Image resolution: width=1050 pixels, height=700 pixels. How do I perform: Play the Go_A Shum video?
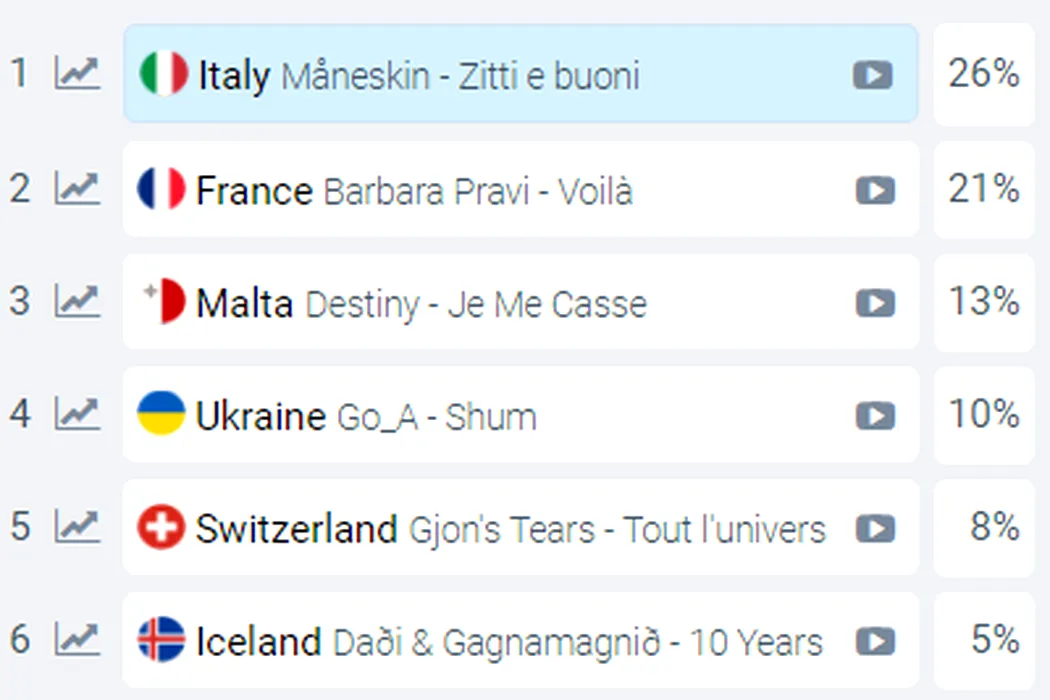pyautogui.click(x=875, y=416)
